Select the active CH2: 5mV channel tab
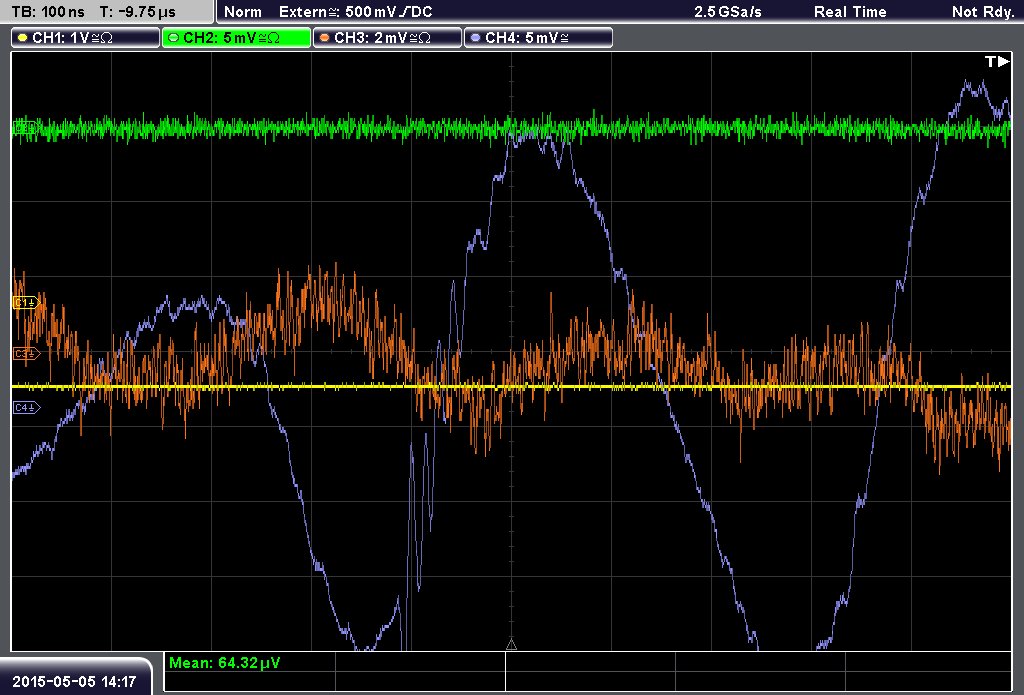1024x695 pixels. pyautogui.click(x=236, y=38)
